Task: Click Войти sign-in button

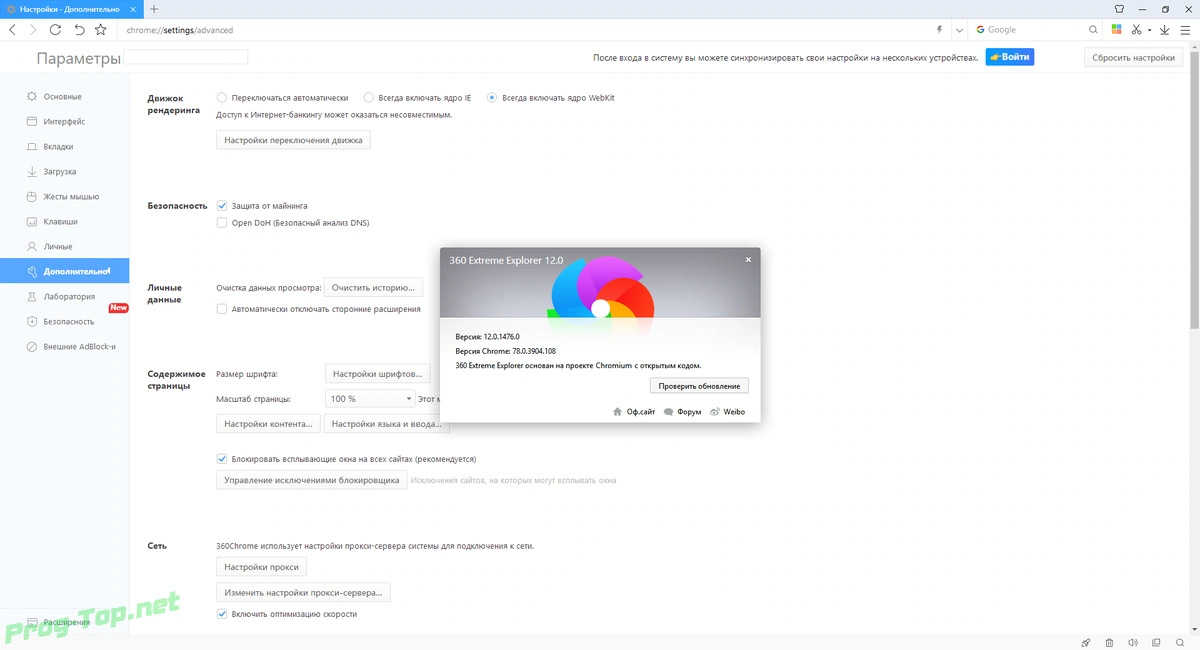Action: [1010, 57]
